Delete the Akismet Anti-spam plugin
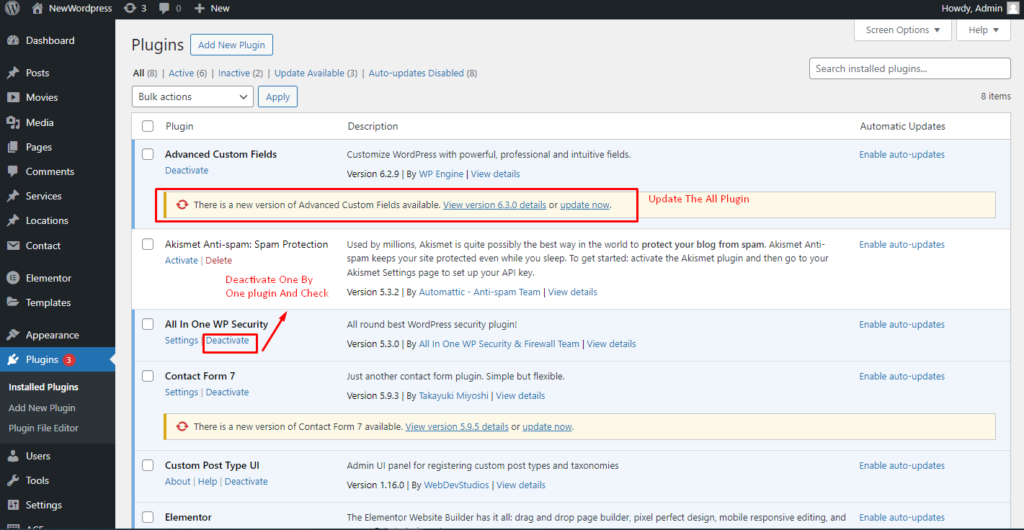This screenshot has height=530, width=1024. click(x=219, y=260)
